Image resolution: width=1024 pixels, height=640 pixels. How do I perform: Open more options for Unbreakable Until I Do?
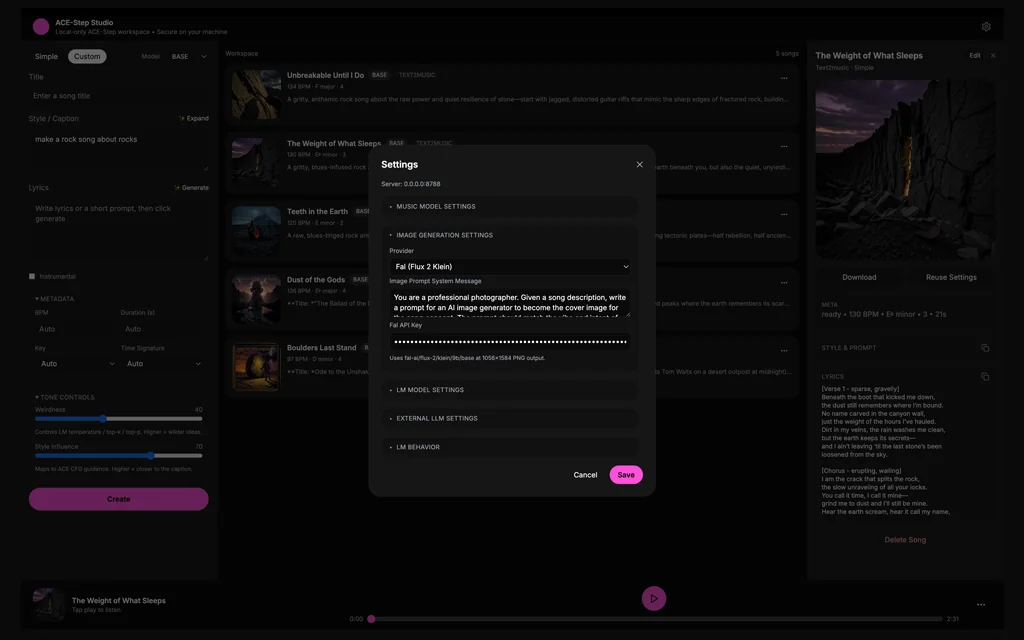pyautogui.click(x=784, y=78)
